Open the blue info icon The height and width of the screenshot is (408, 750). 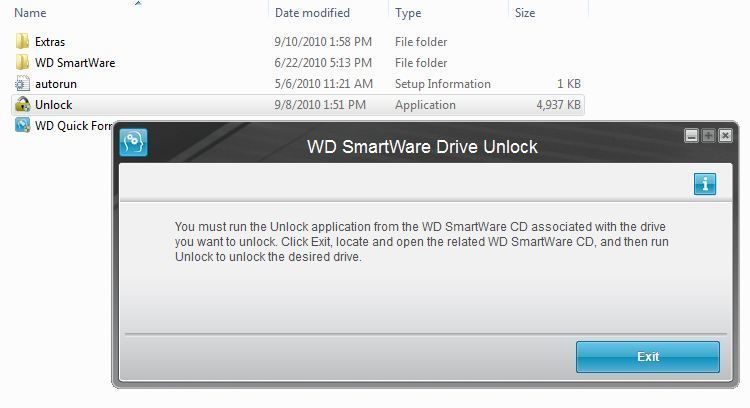coord(705,184)
